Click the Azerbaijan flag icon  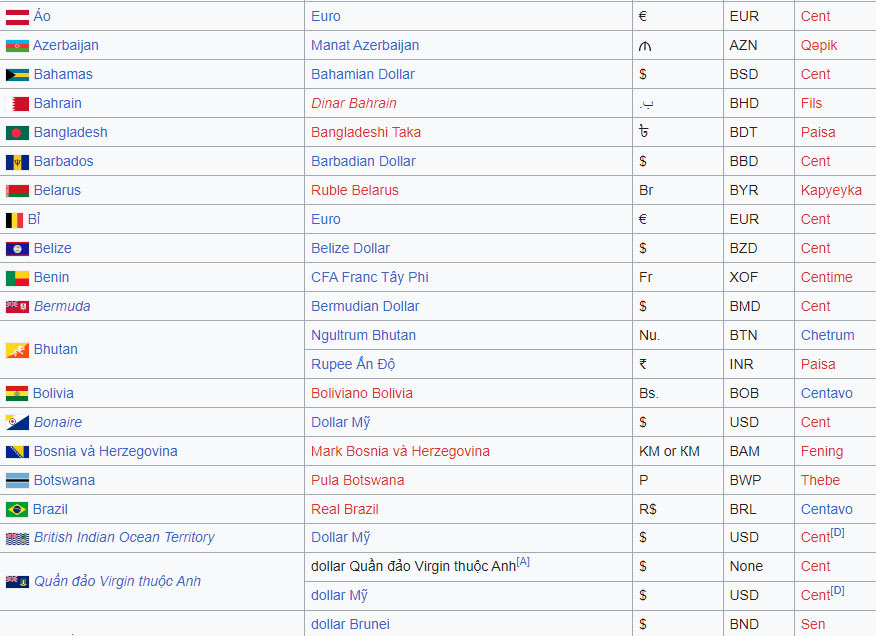(x=17, y=46)
